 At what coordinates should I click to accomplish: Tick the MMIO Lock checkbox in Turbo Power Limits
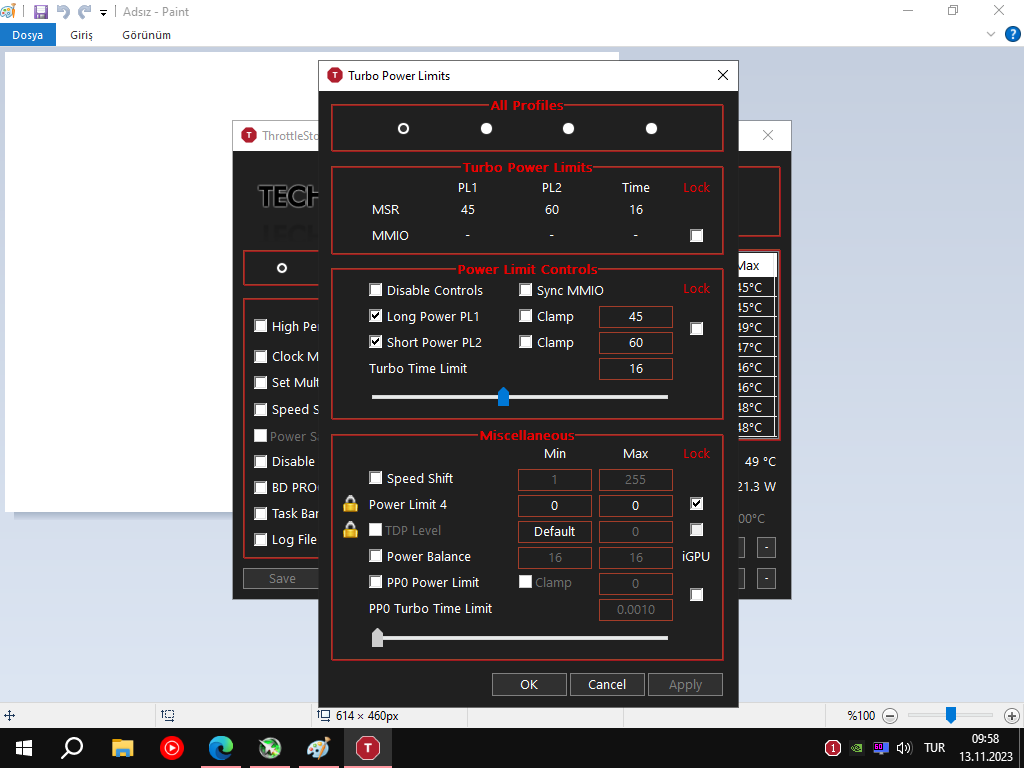pyautogui.click(x=697, y=236)
